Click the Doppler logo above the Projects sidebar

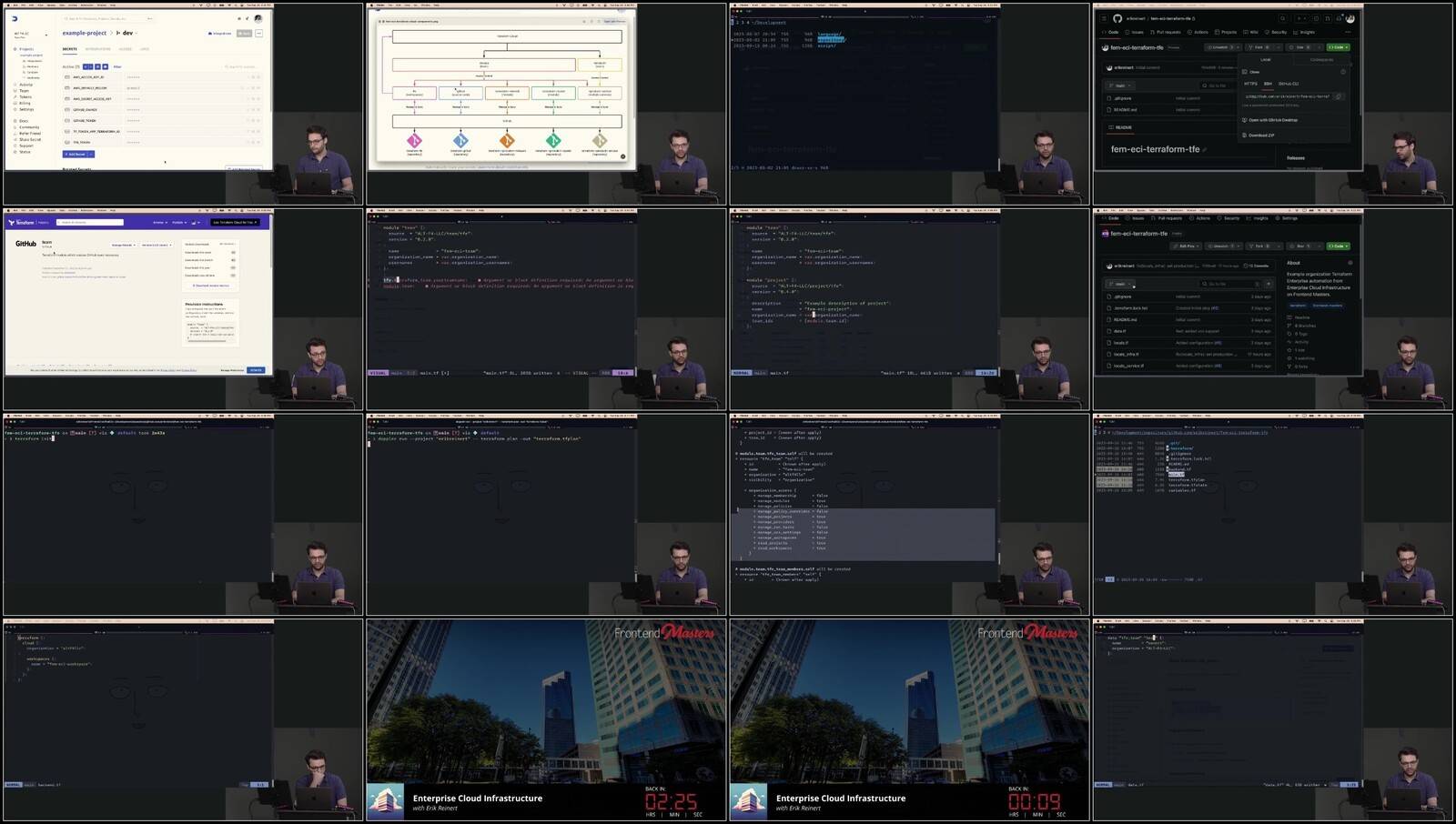pyautogui.click(x=15, y=18)
